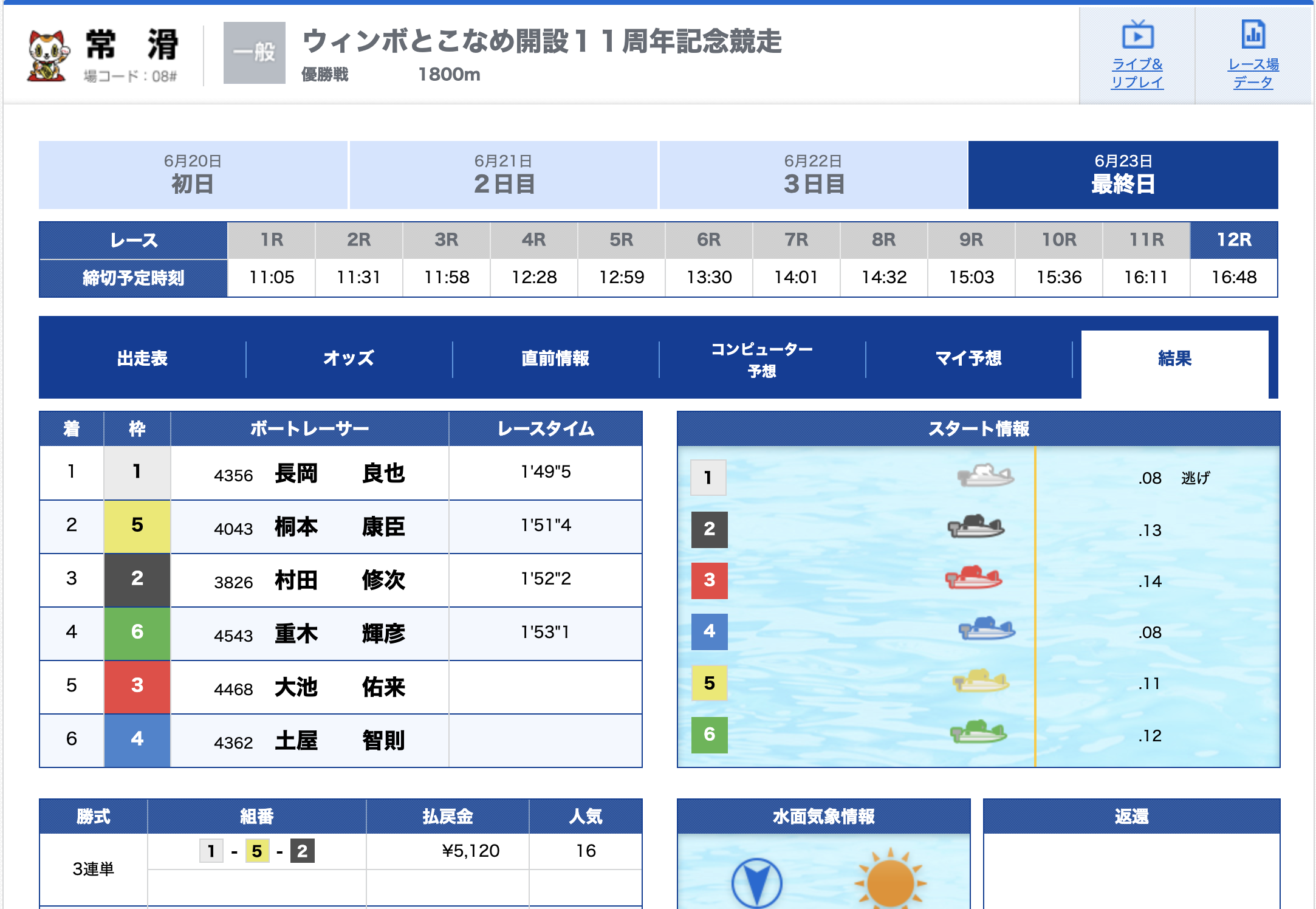This screenshot has width=1316, height=909.
Task: Select the 6月22日 3日目 day tab
Action: coord(814,175)
